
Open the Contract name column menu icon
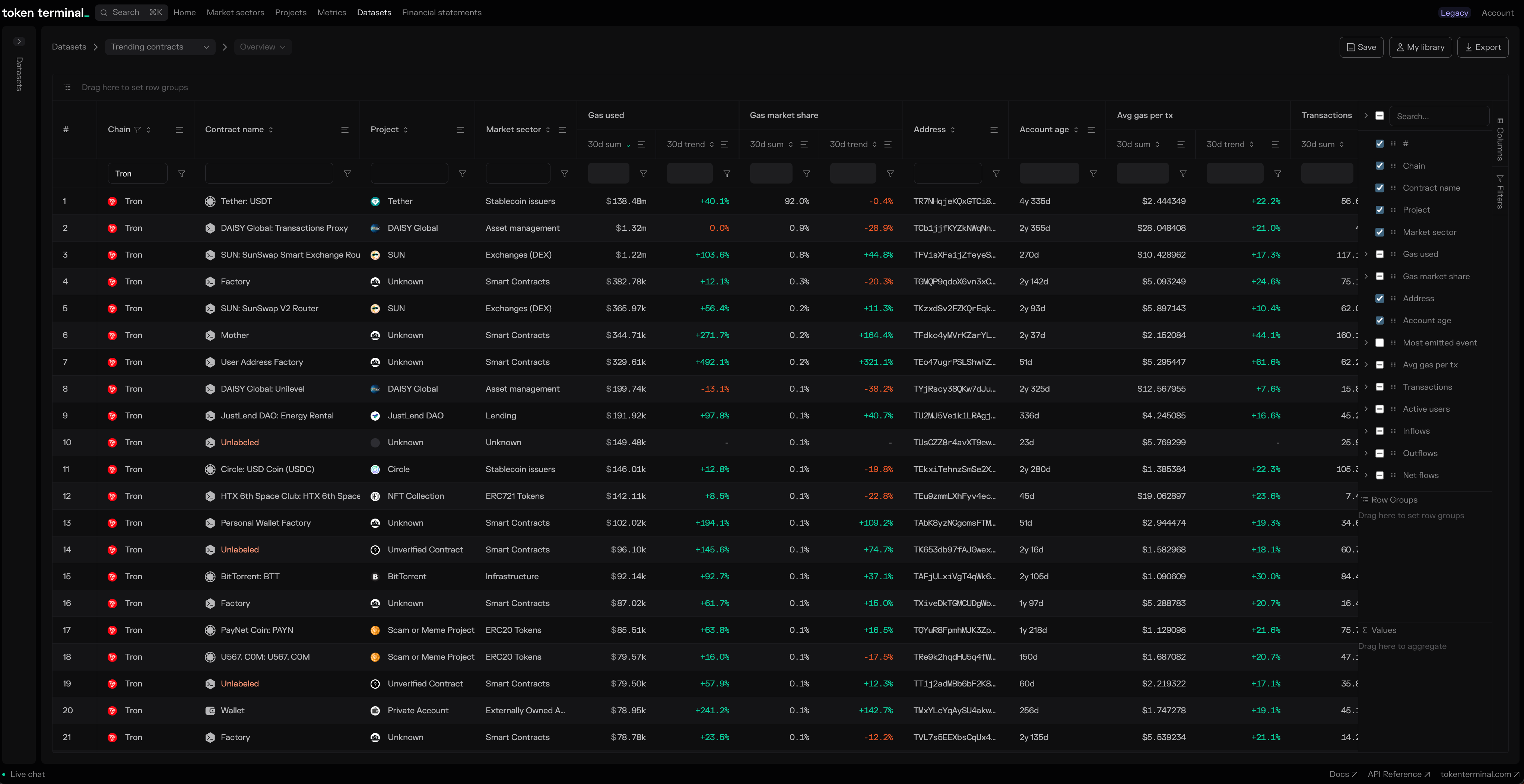click(x=345, y=130)
